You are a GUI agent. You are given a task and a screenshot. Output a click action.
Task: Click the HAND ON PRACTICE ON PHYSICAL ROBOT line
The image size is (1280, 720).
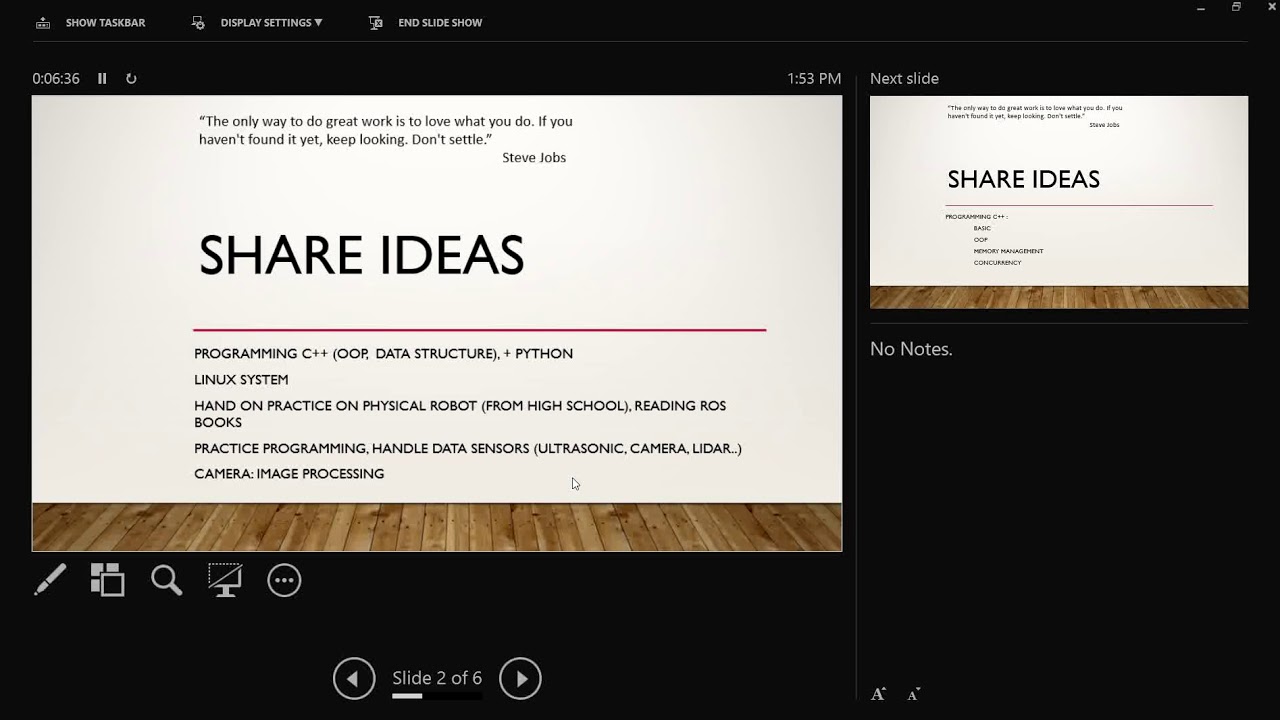(460, 414)
